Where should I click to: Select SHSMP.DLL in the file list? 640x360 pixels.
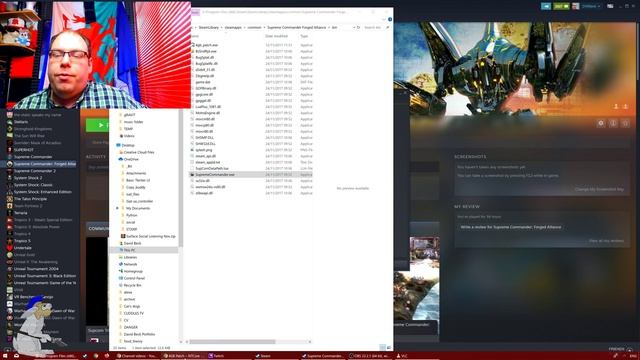tap(204, 138)
